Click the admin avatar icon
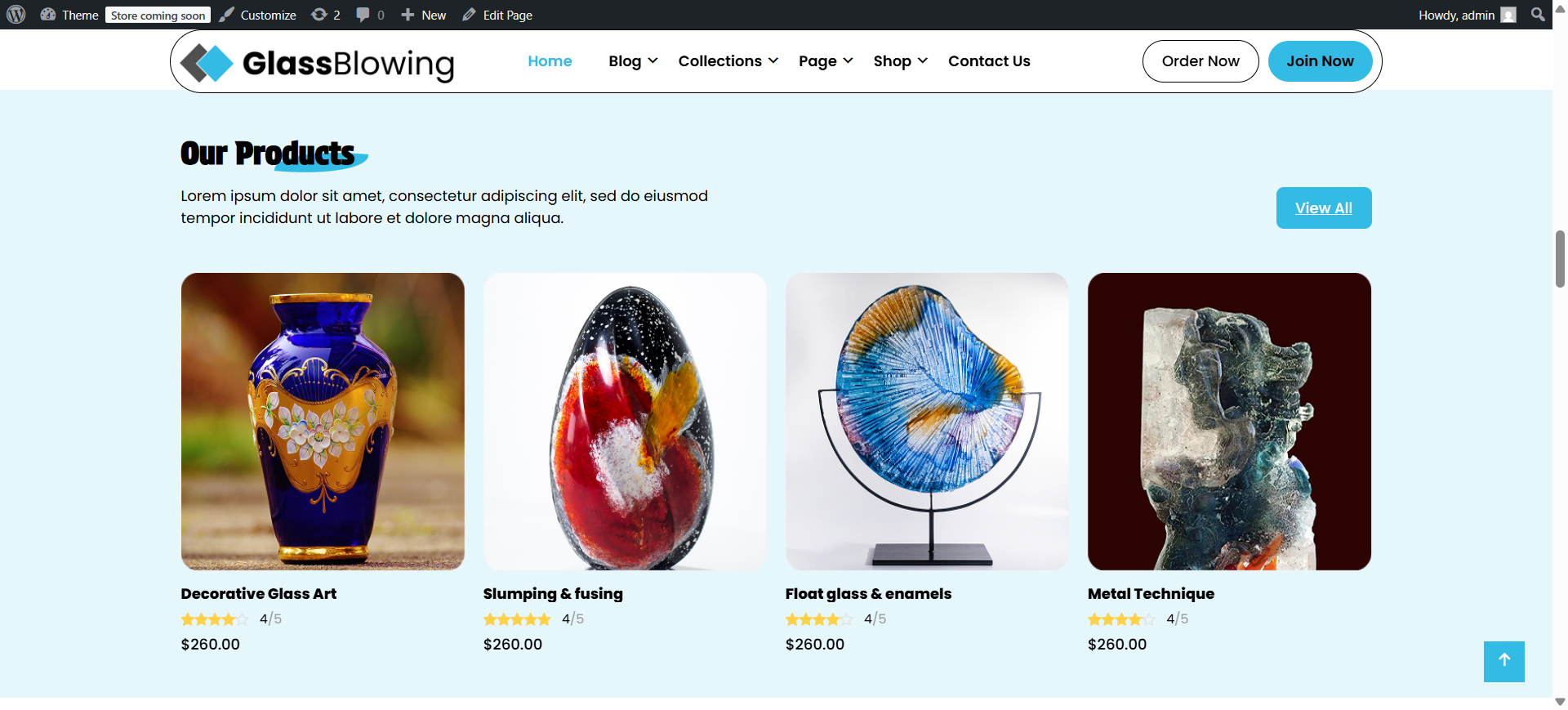Image resolution: width=1568 pixels, height=710 pixels. [1508, 15]
